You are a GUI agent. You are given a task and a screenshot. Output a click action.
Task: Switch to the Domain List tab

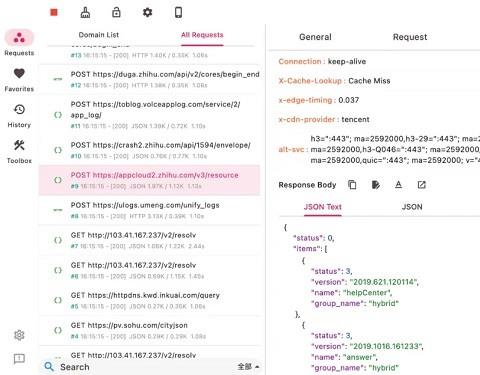point(99,35)
